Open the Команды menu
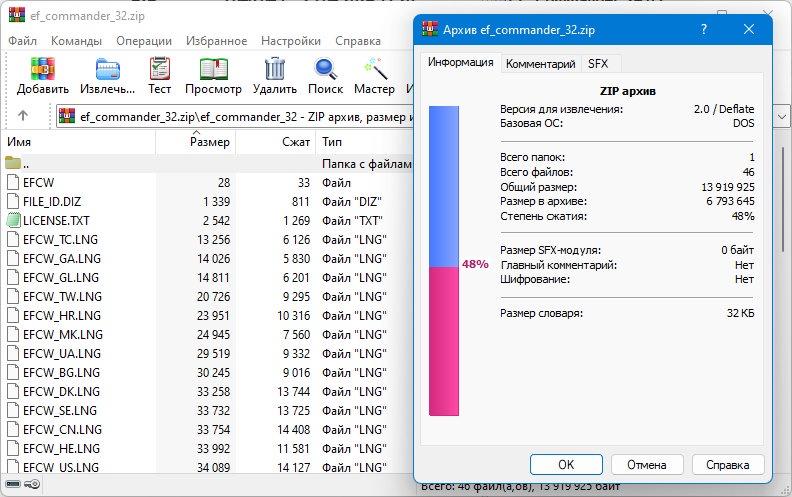This screenshot has width=792, height=497. (x=76, y=41)
